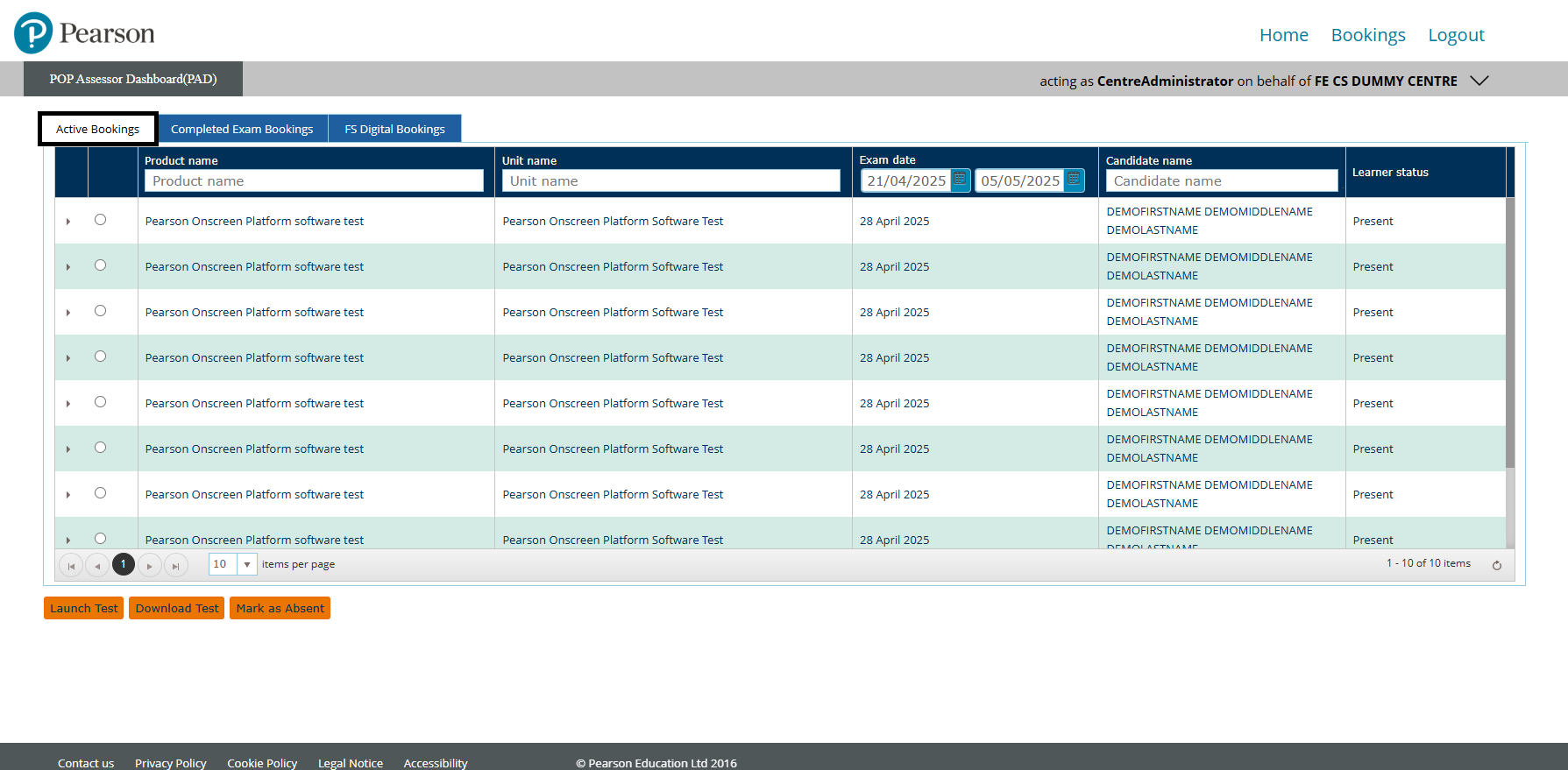Go to the previous page of results
Image resolution: width=1568 pixels, height=770 pixels.
point(97,566)
